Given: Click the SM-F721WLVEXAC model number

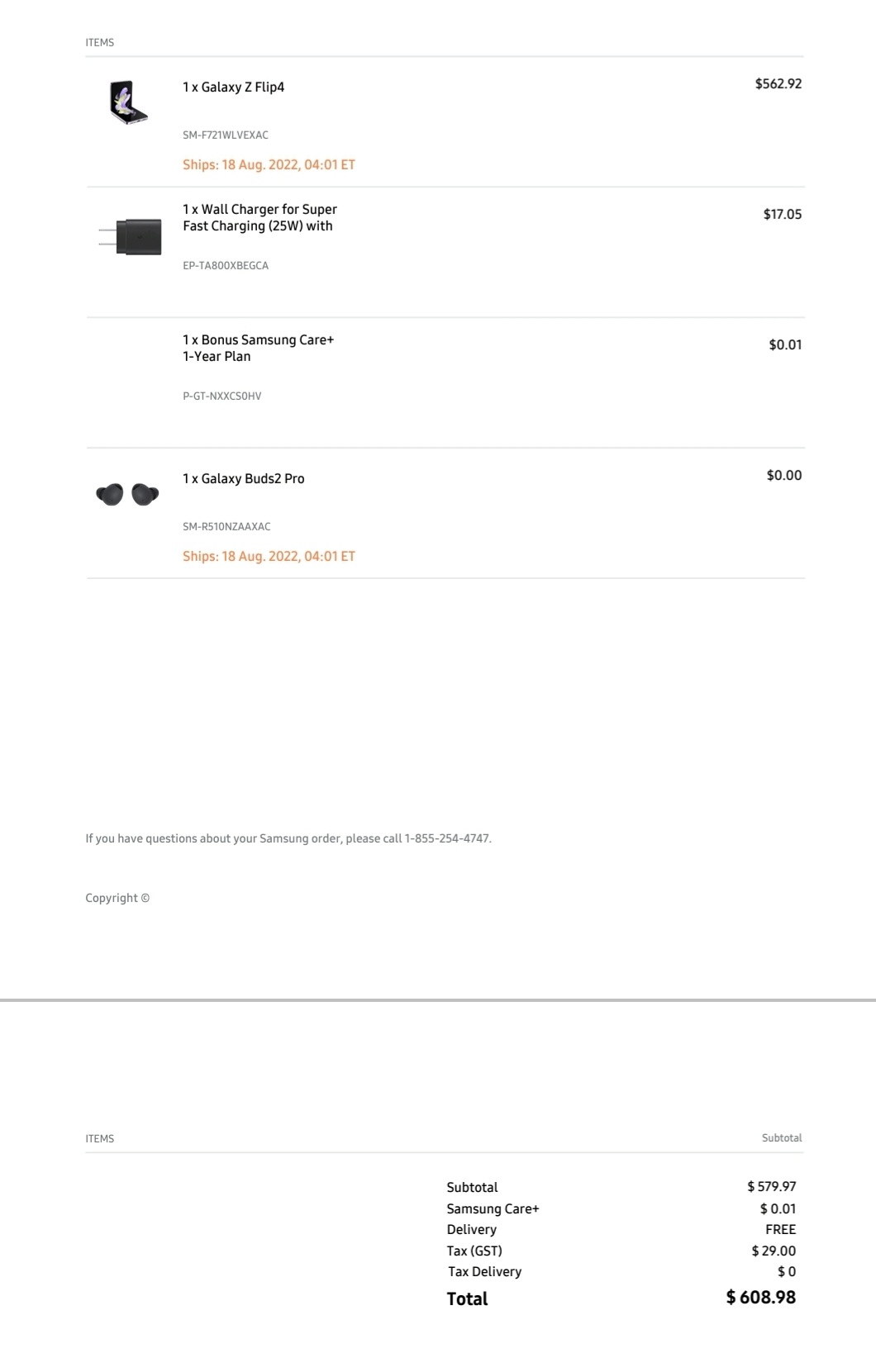Looking at the screenshot, I should tap(226, 135).
